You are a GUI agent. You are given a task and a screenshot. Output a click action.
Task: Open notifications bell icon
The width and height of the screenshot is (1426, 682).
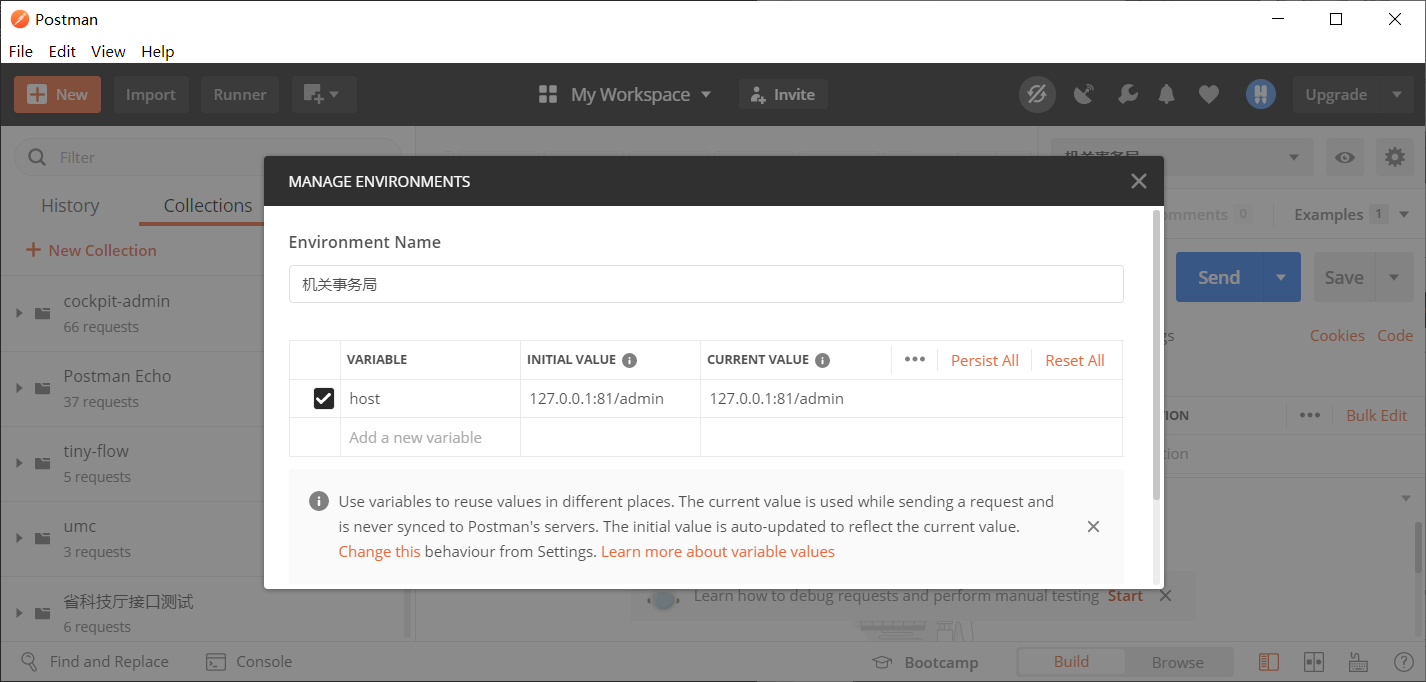[1167, 95]
